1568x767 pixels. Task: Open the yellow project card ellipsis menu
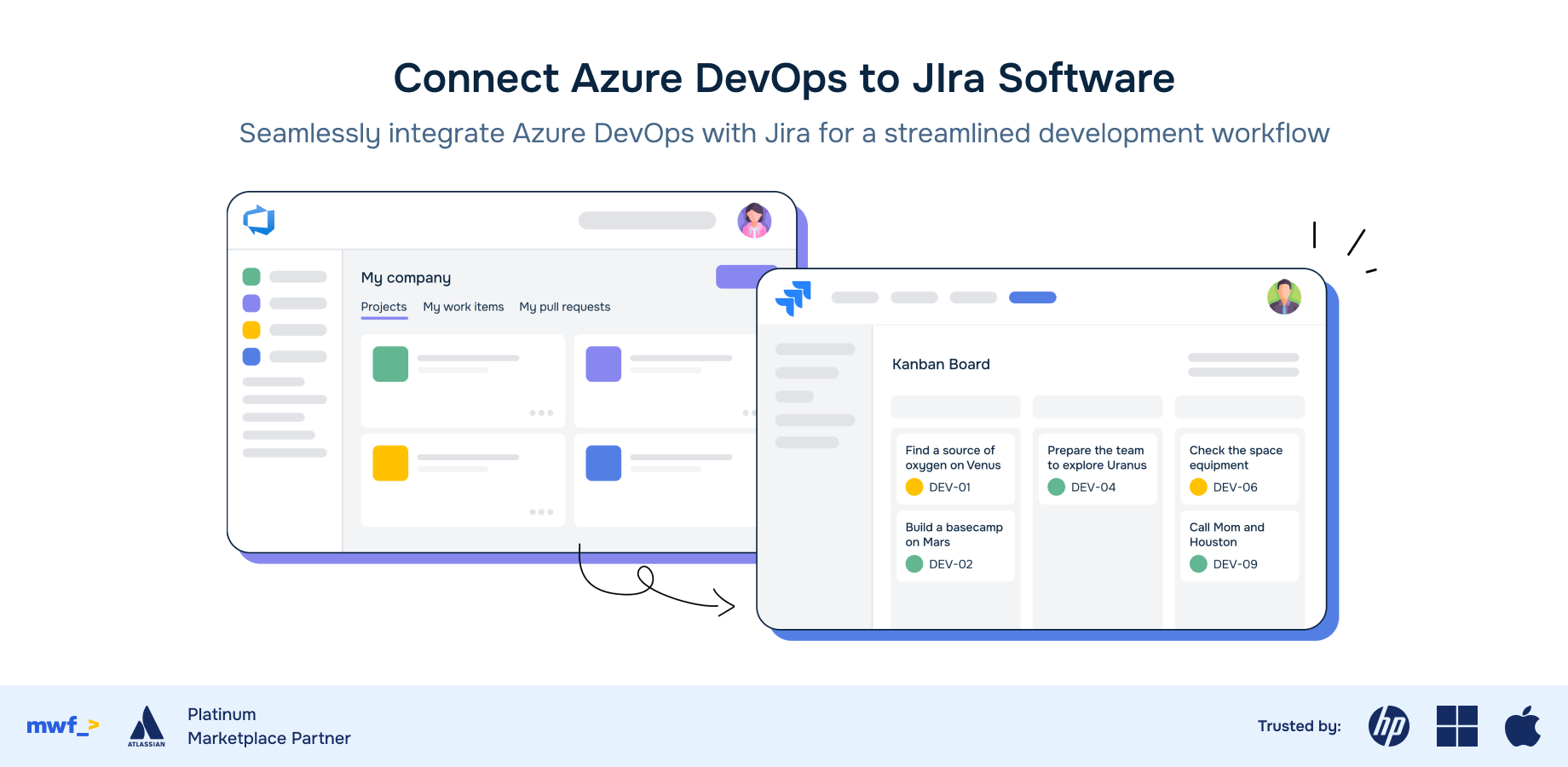[x=543, y=512]
